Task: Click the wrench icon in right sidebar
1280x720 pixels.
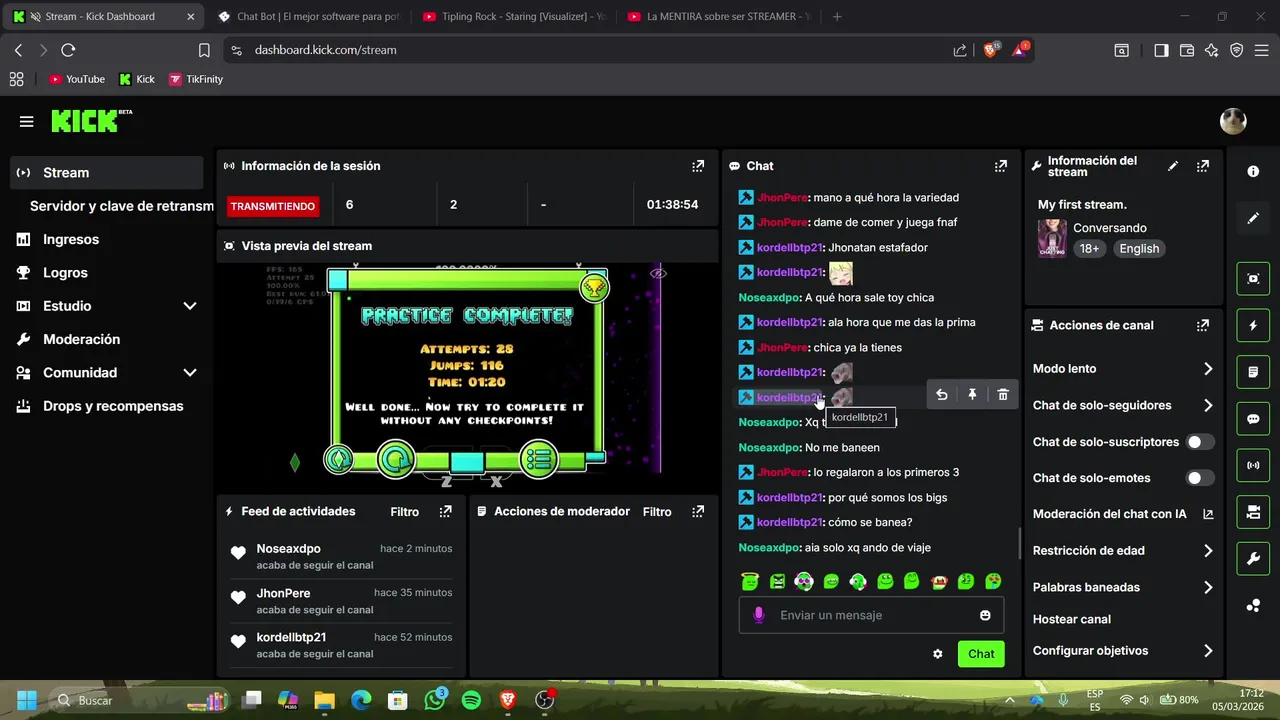Action: [x=1253, y=559]
